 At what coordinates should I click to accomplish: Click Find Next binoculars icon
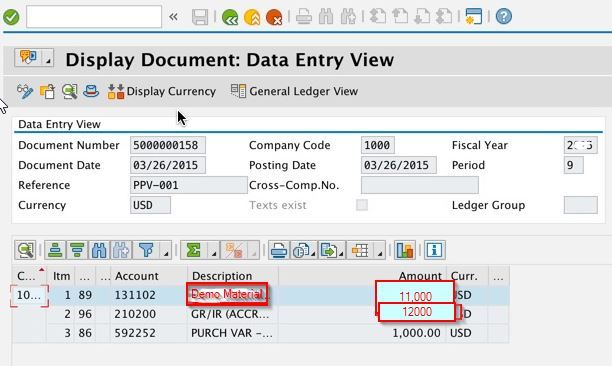point(348,17)
